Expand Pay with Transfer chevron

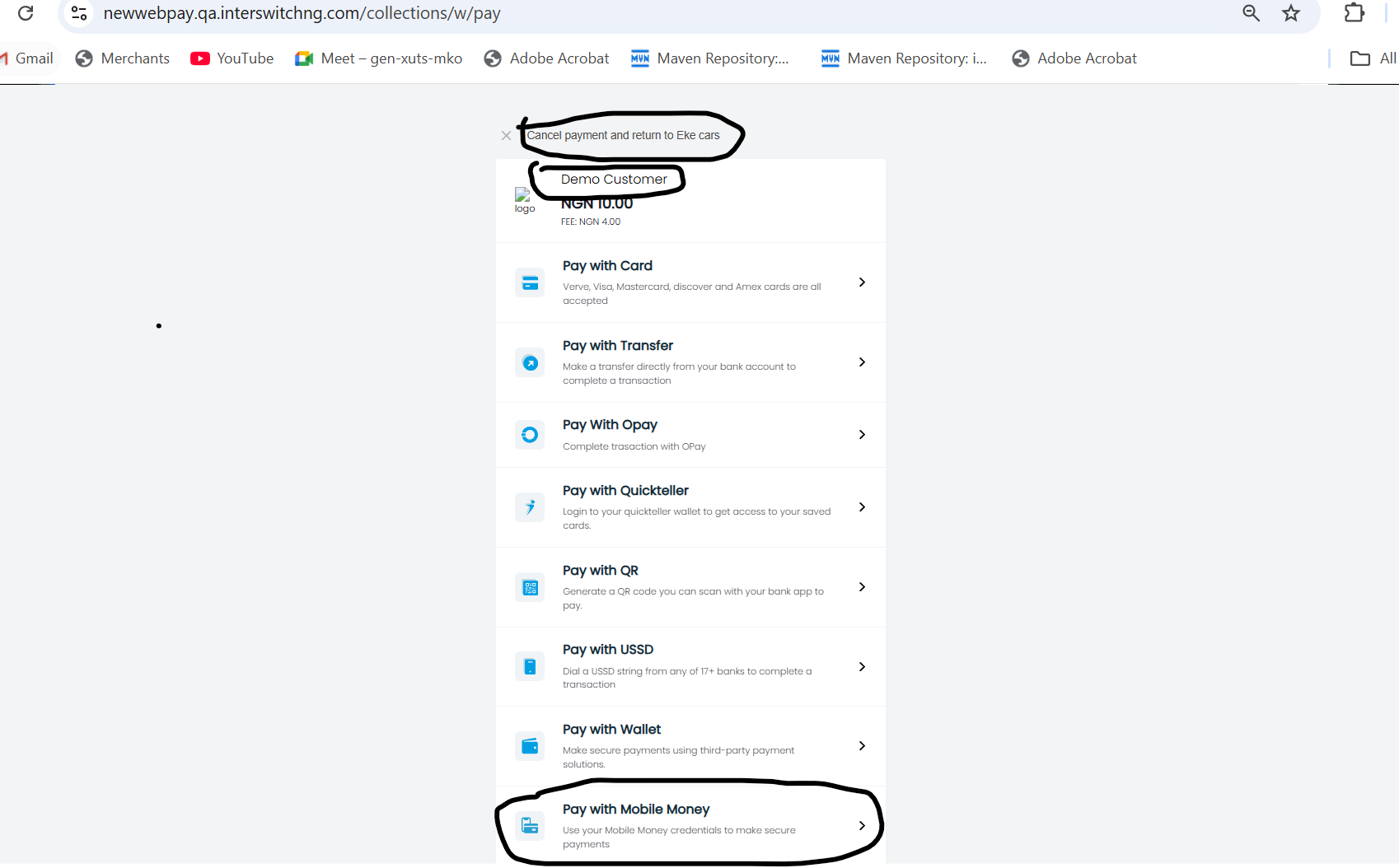pyautogui.click(x=862, y=362)
